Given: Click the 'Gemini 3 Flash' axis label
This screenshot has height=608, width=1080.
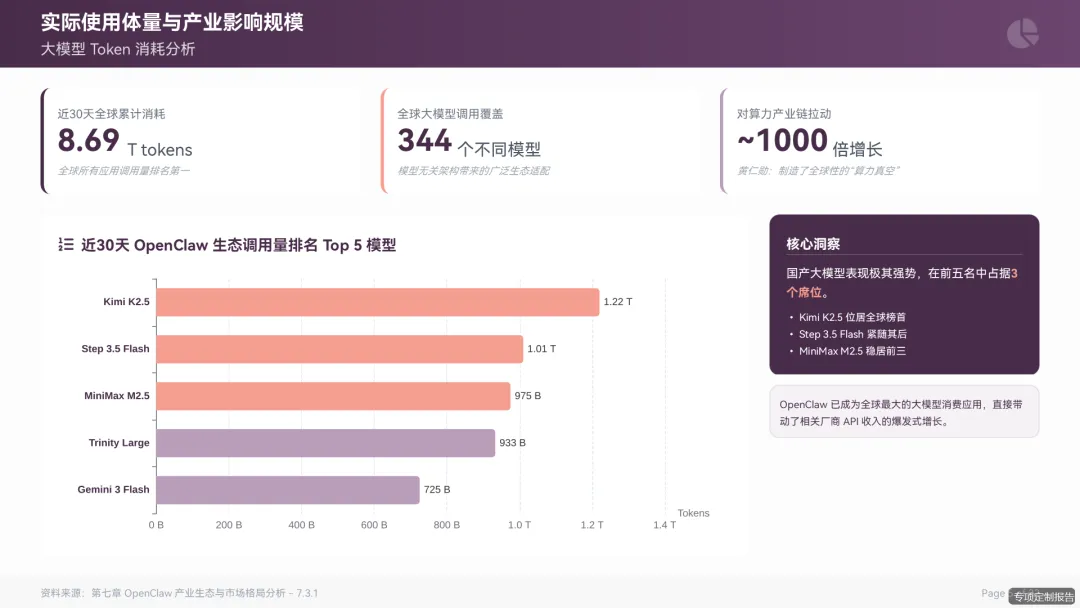Looking at the screenshot, I should pyautogui.click(x=113, y=489).
